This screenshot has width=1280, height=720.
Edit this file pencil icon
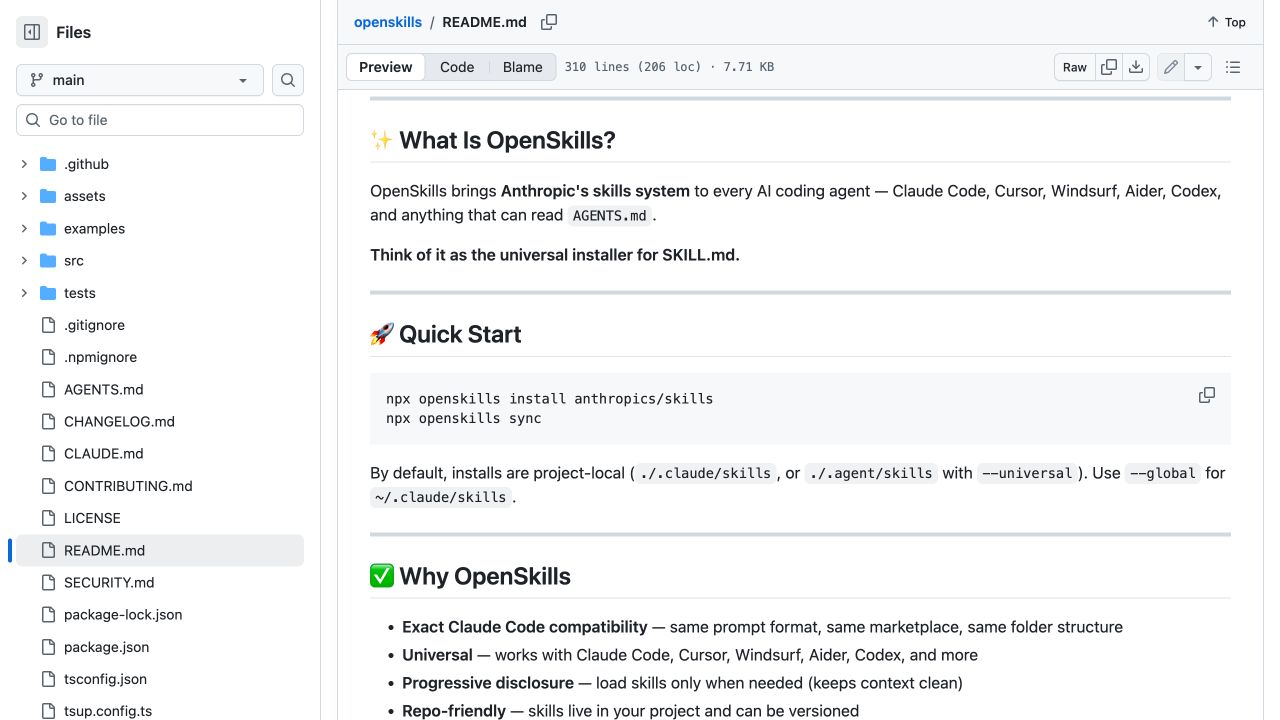(1171, 67)
